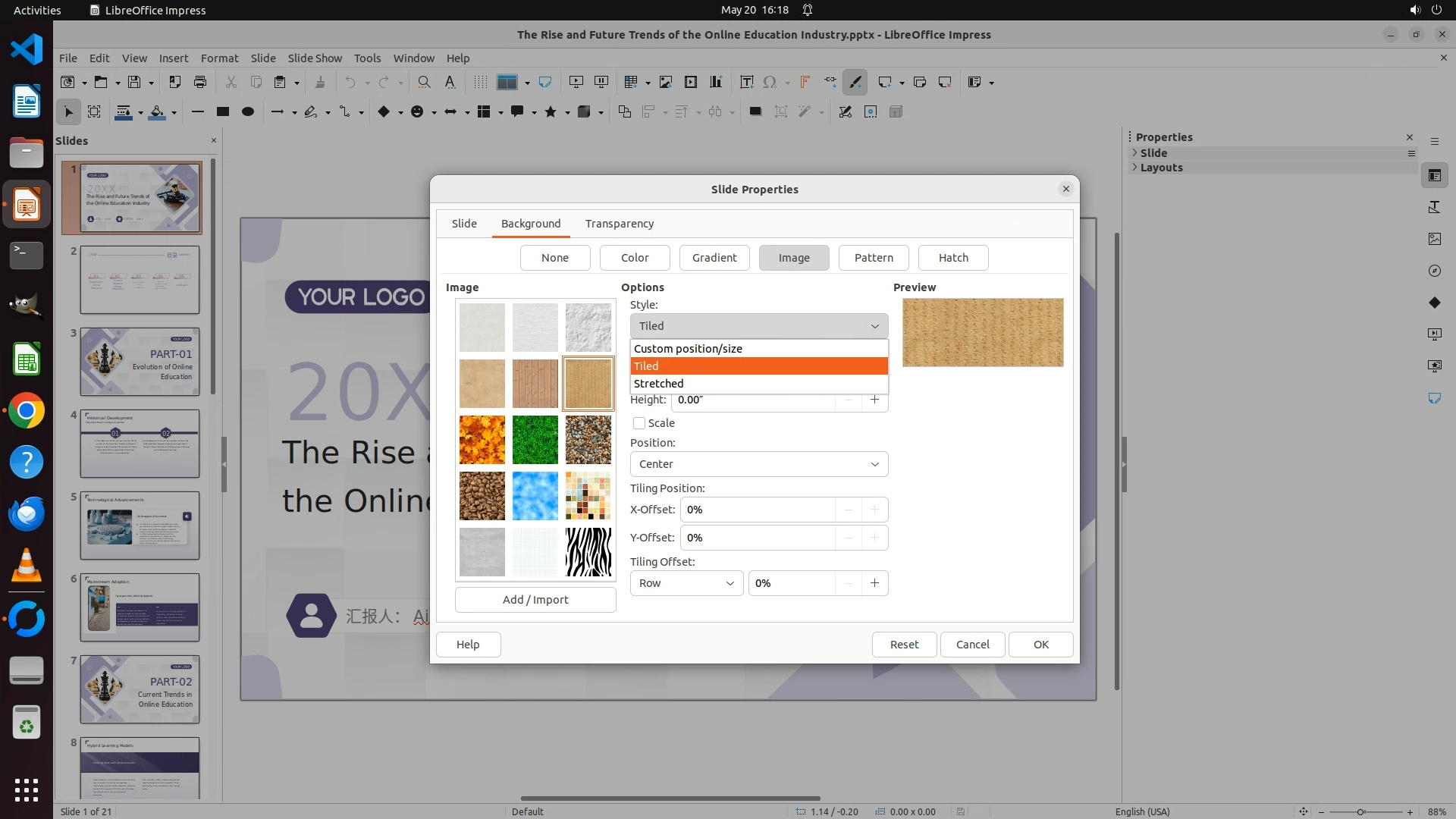Select the Image background type toggle

tap(793, 258)
